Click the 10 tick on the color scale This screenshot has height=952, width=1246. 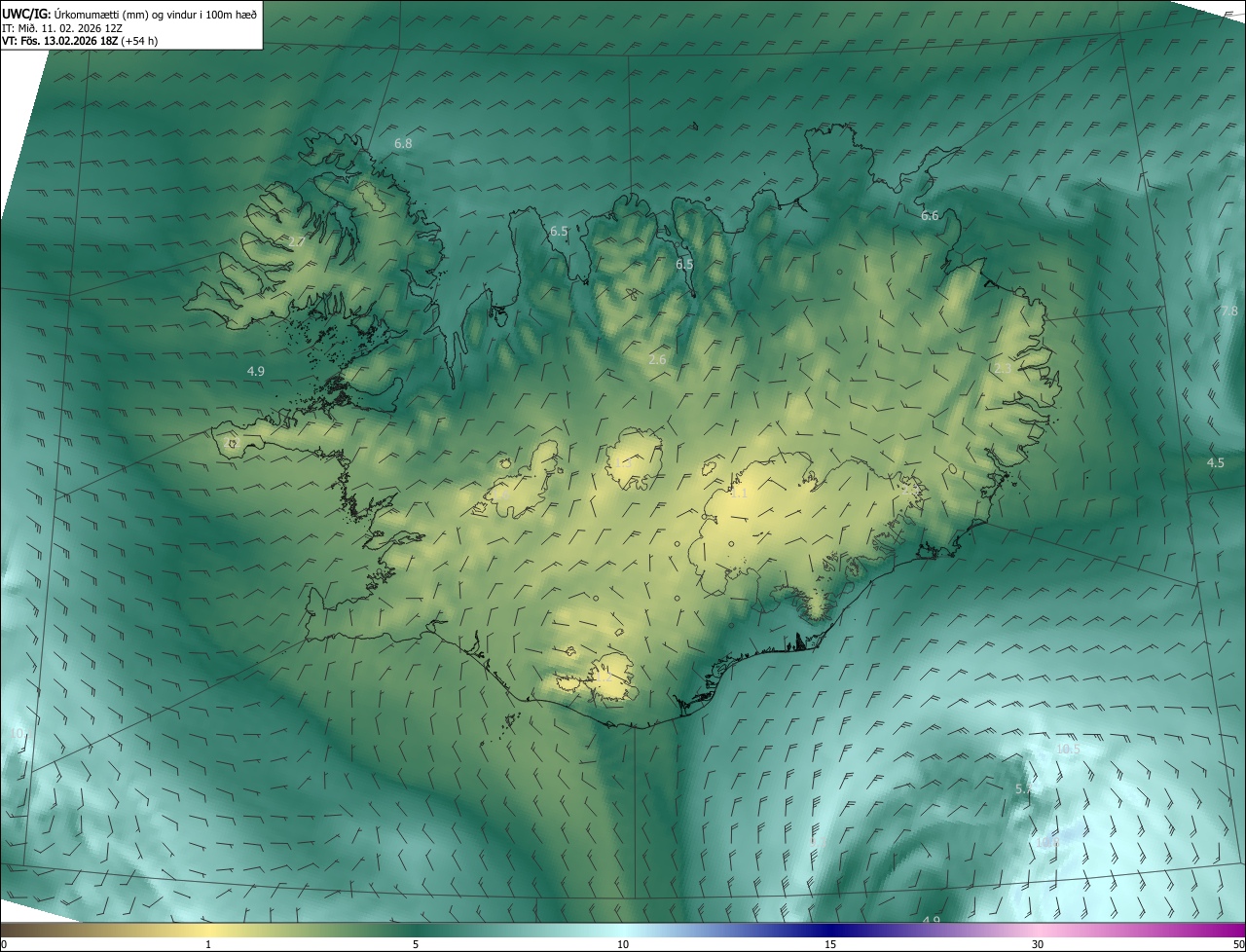click(623, 944)
